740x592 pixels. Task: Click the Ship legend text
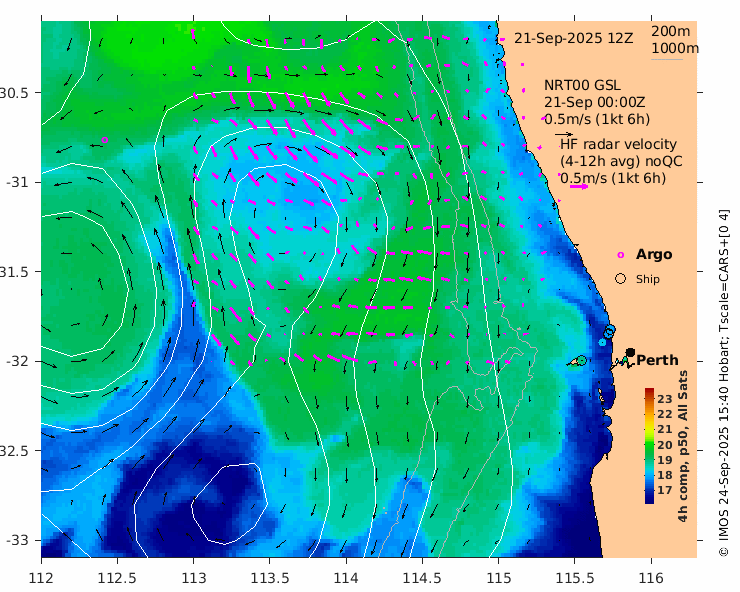[x=648, y=279]
